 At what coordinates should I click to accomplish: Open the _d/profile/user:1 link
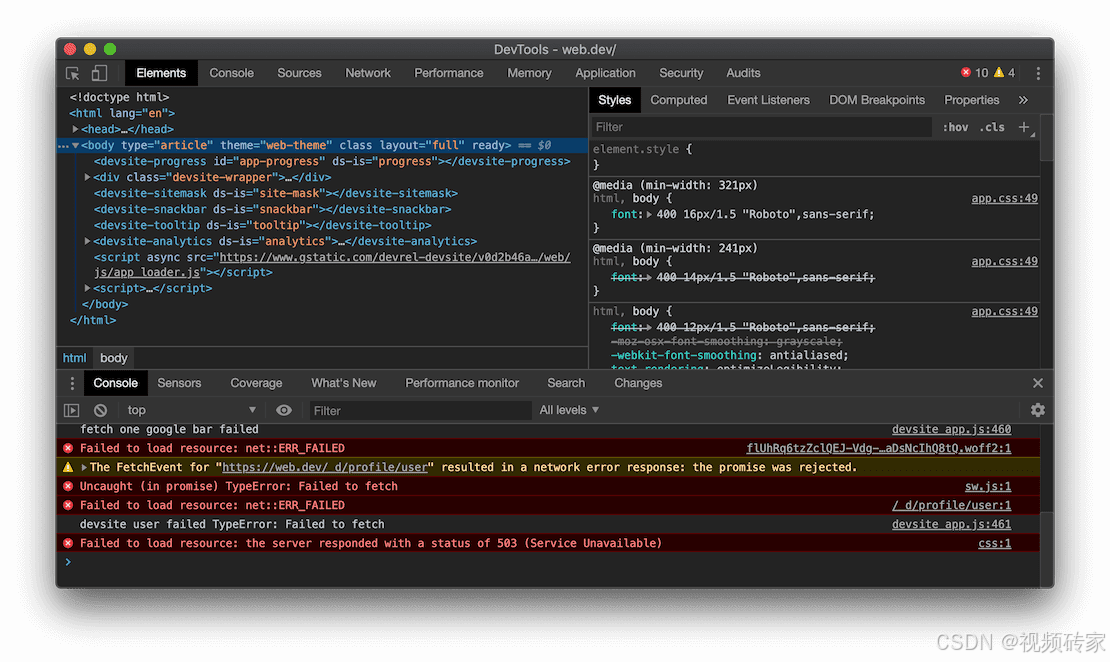951,506
